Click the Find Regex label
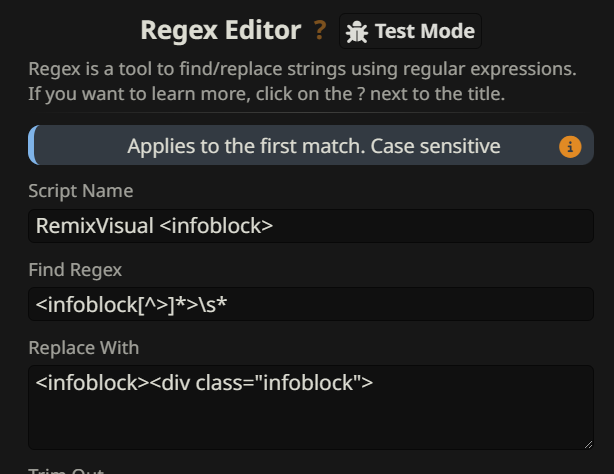 (75, 269)
